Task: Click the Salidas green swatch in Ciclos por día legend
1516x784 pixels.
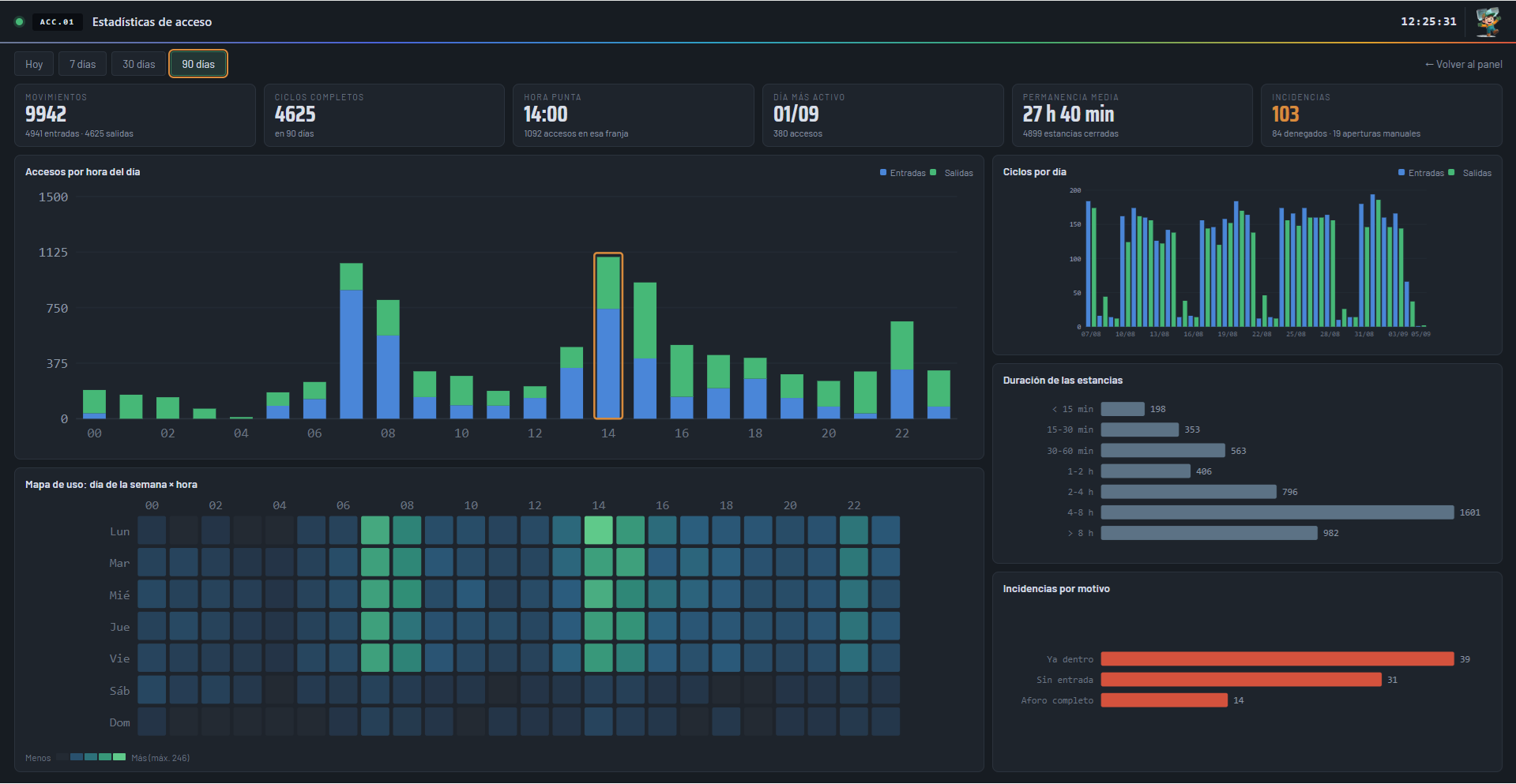Action: (x=1451, y=172)
